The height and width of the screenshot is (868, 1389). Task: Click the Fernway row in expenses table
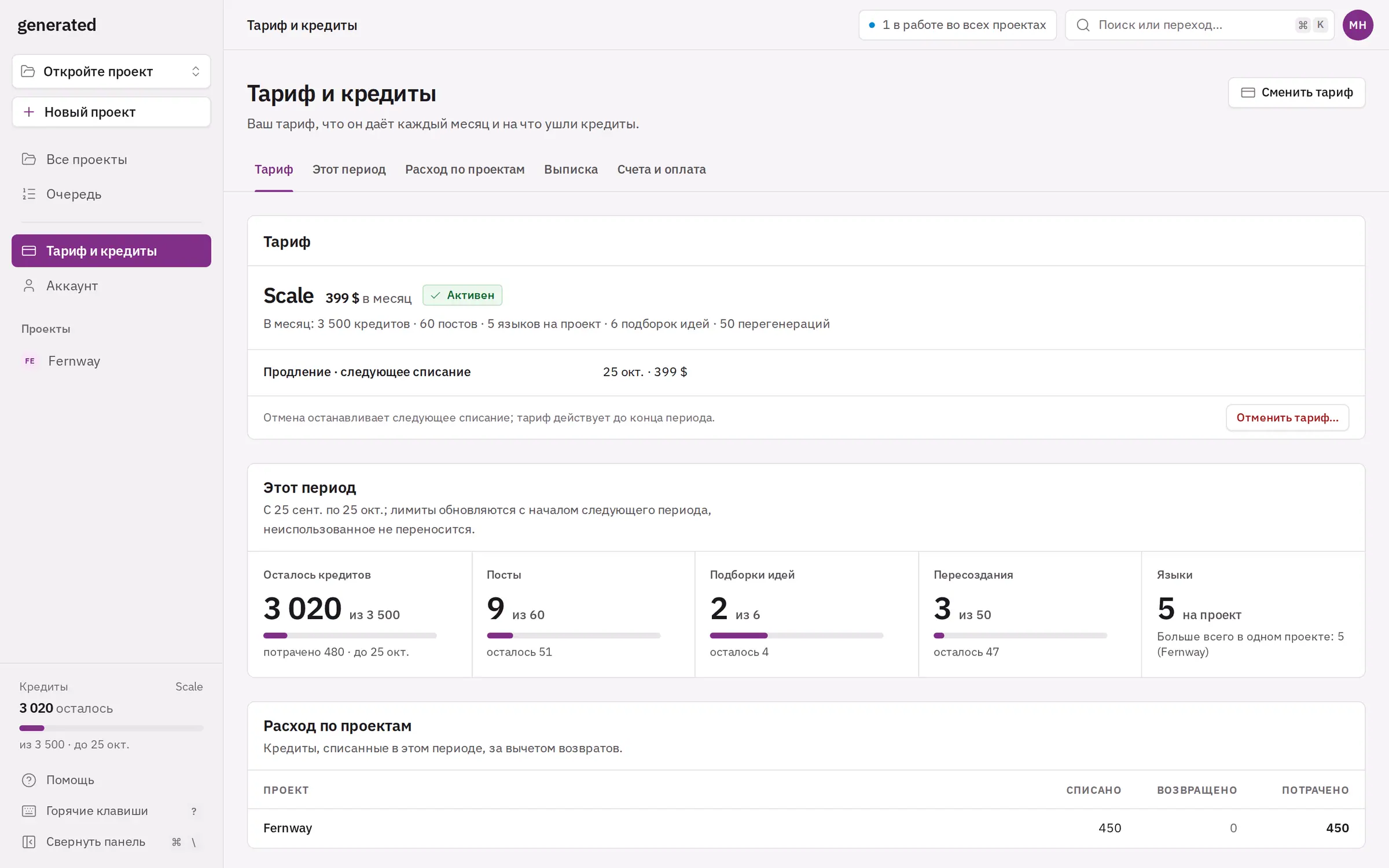tap(806, 828)
